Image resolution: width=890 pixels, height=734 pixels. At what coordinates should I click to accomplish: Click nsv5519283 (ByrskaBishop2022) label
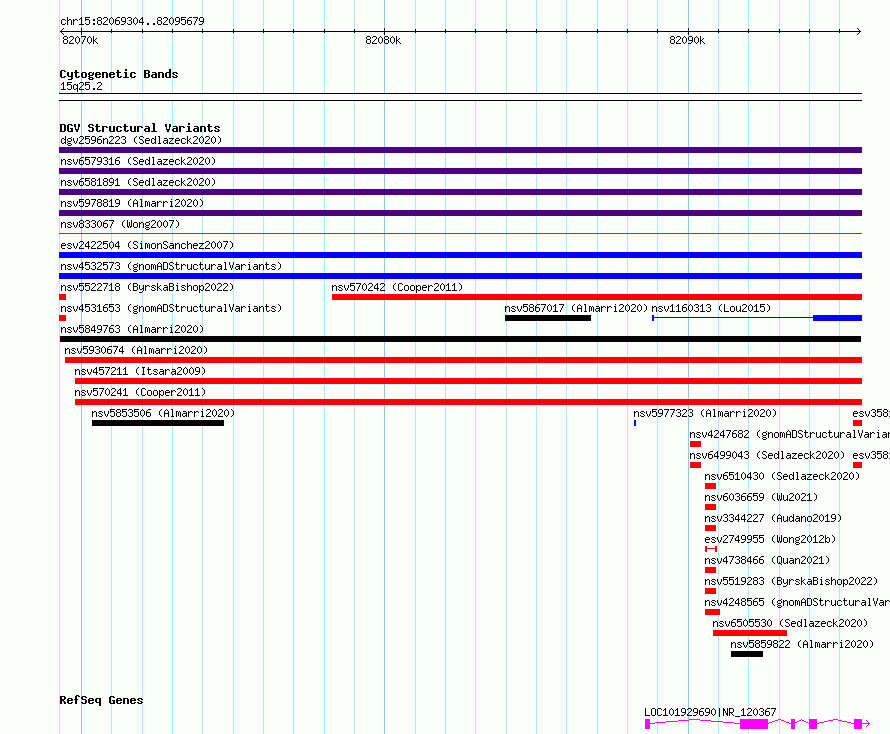tap(791, 581)
